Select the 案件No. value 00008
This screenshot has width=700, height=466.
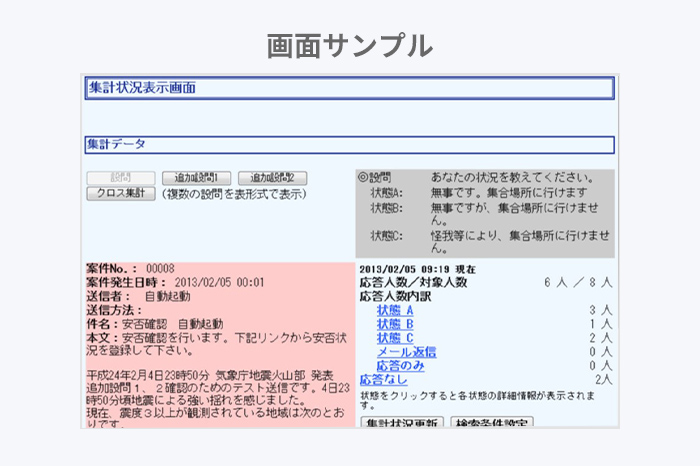pyautogui.click(x=160, y=269)
